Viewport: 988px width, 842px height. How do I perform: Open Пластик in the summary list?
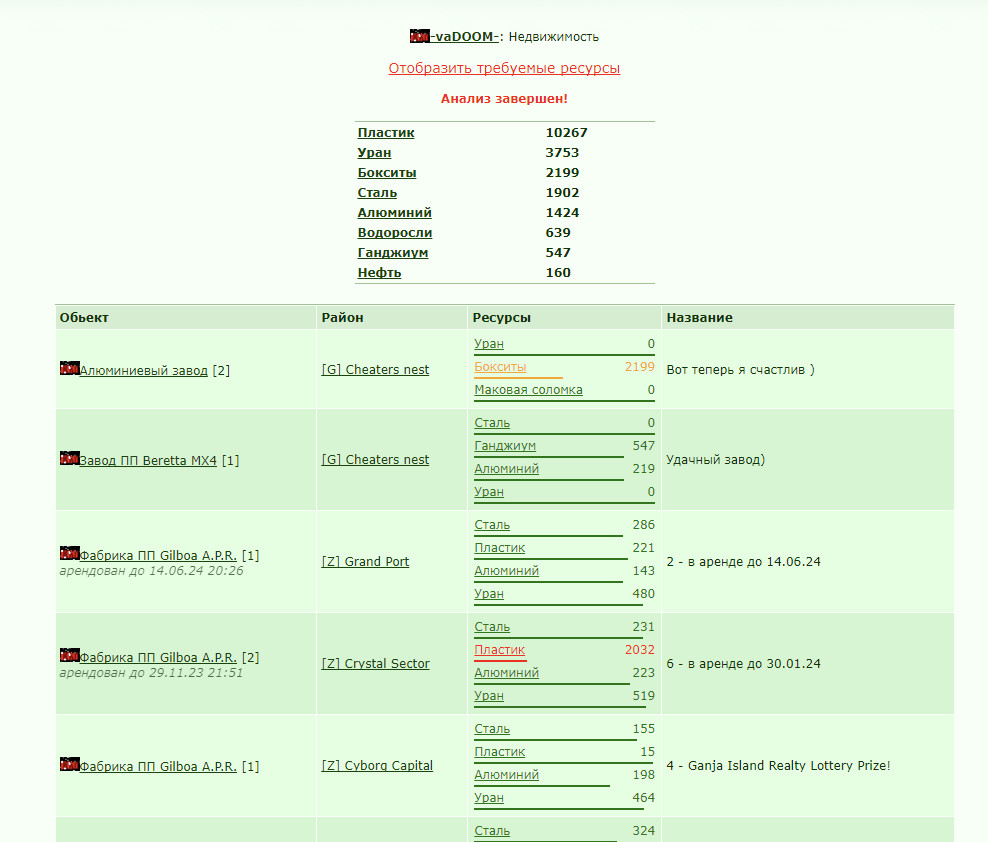tap(386, 133)
